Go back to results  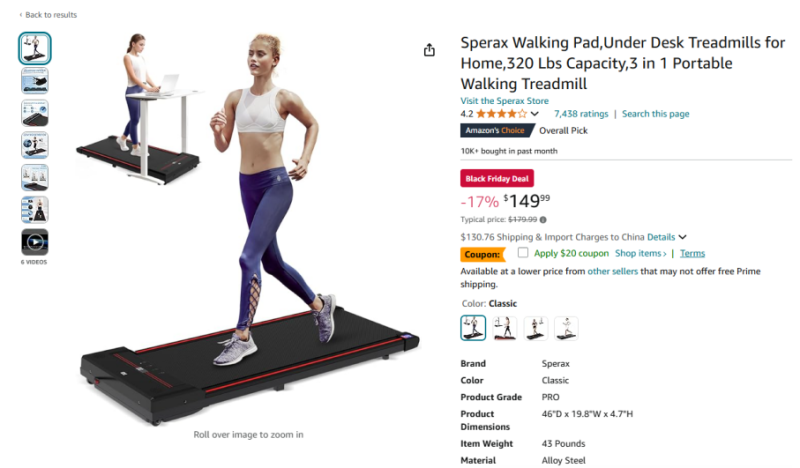(x=48, y=15)
